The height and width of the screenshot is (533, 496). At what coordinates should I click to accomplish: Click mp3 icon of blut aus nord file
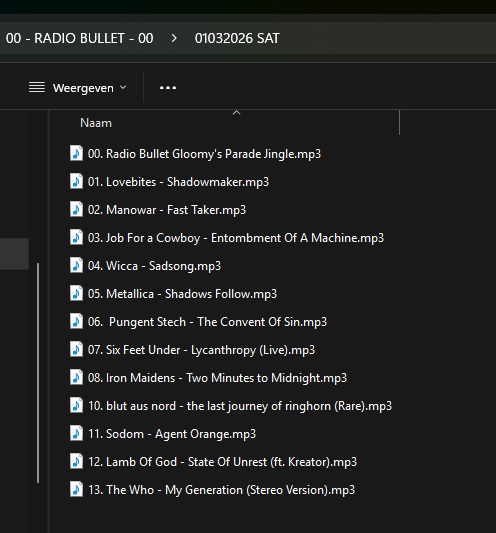(76, 406)
